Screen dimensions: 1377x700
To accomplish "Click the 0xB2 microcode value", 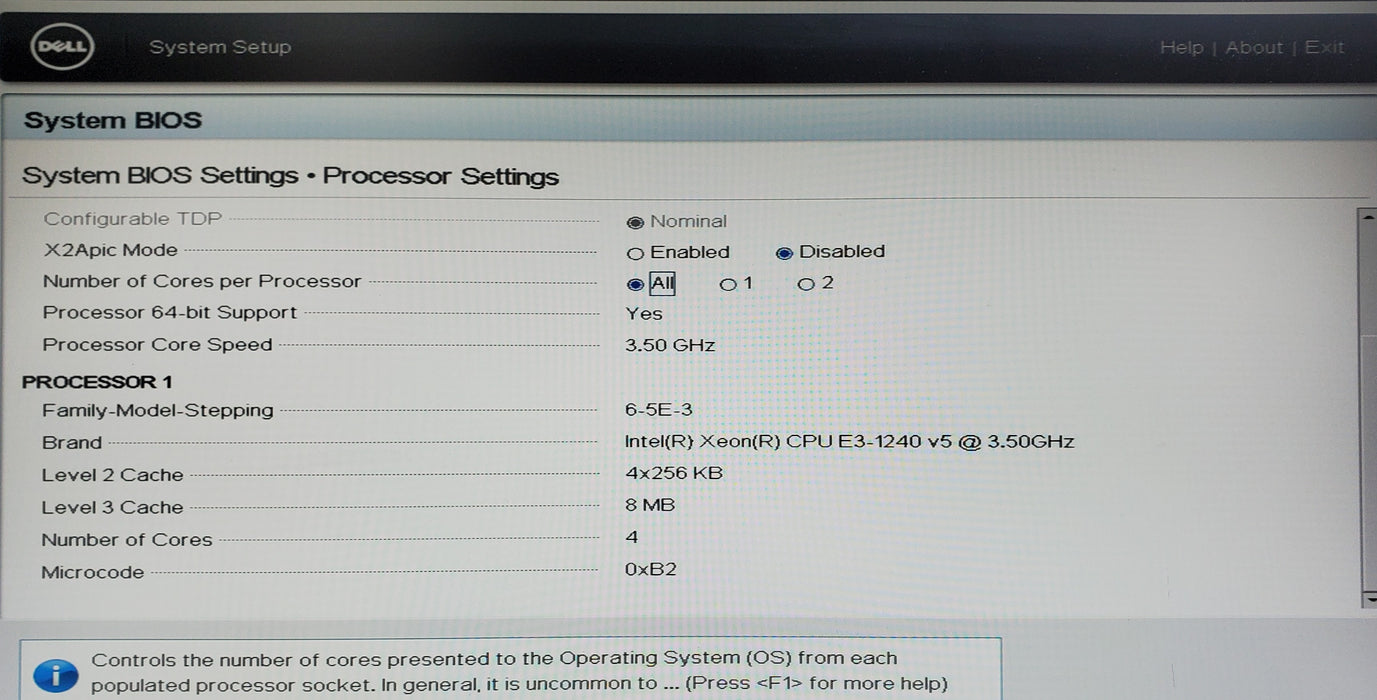I will (651, 569).
